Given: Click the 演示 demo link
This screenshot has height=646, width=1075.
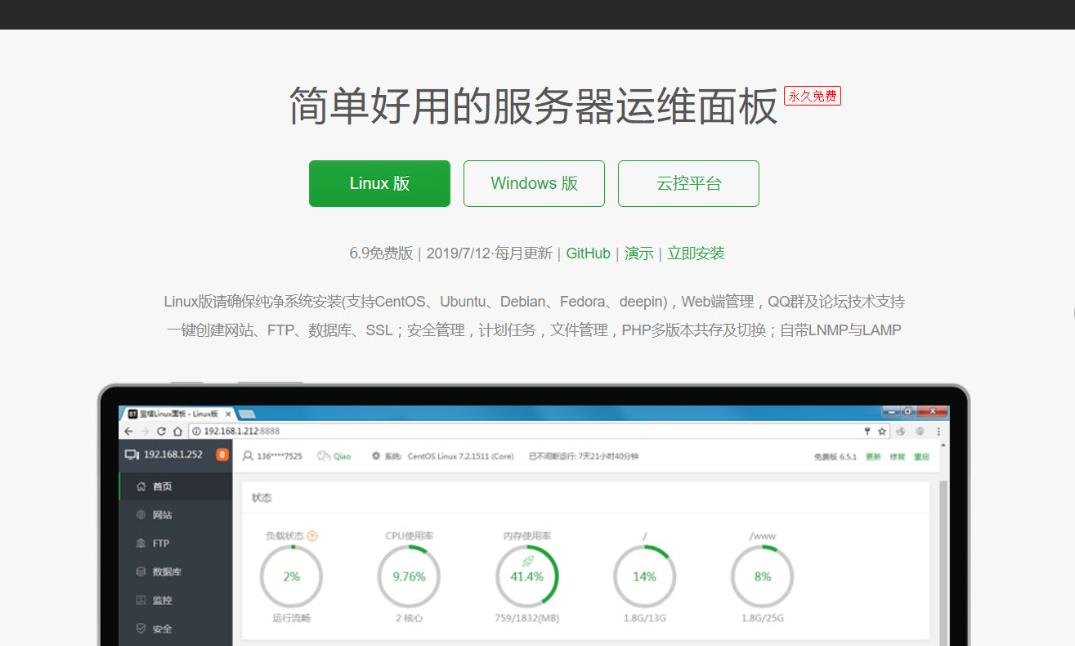Looking at the screenshot, I should point(638,254).
